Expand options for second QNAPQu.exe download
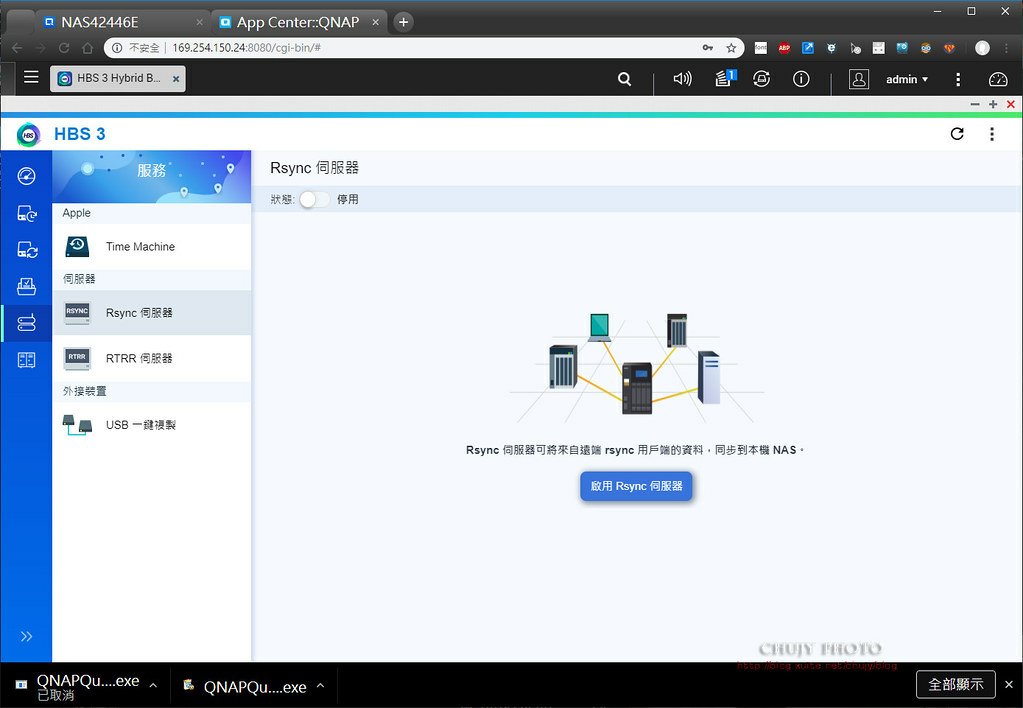Screen dimensions: 1023x708 pyautogui.click(x=320, y=686)
